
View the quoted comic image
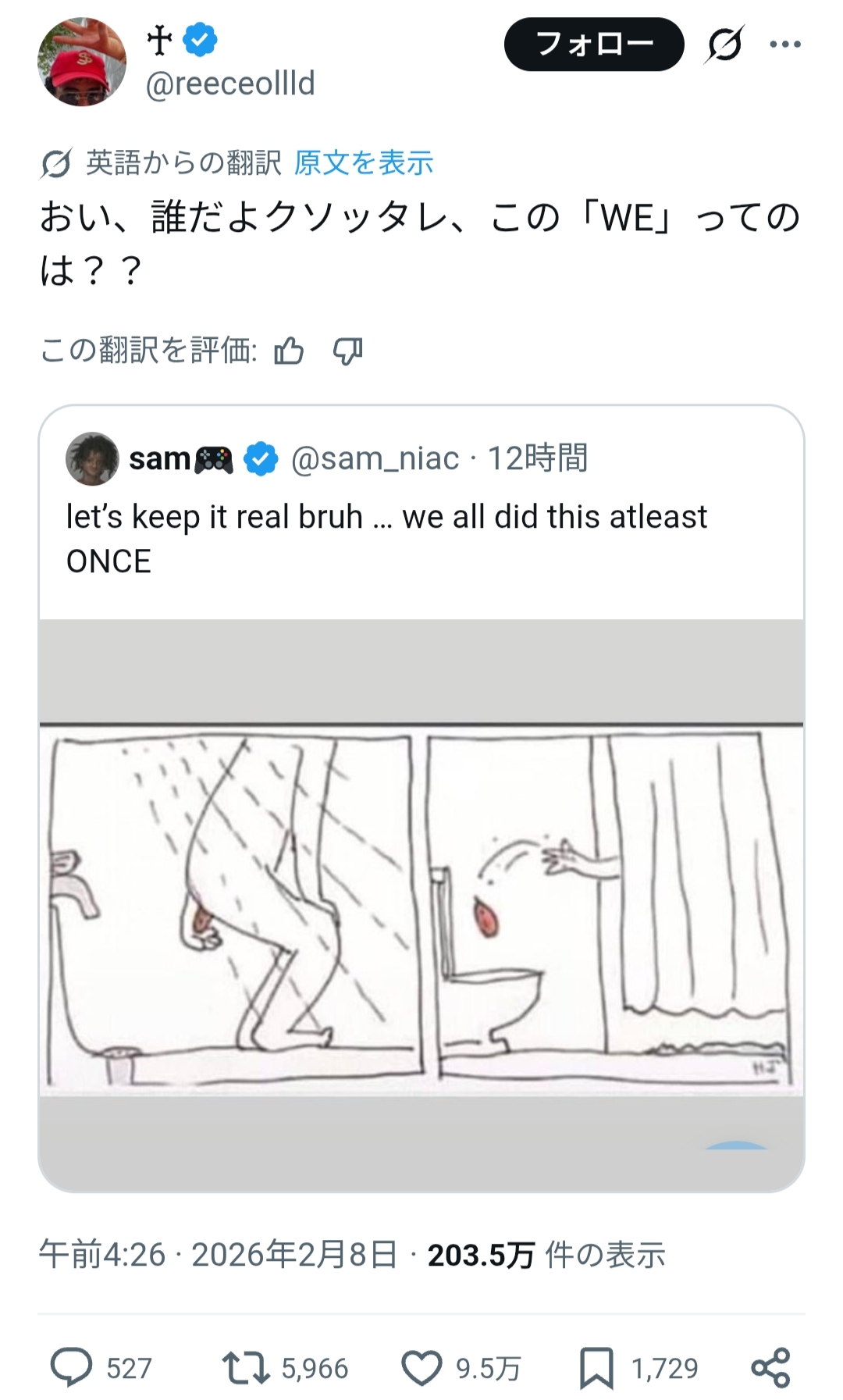pos(421,906)
